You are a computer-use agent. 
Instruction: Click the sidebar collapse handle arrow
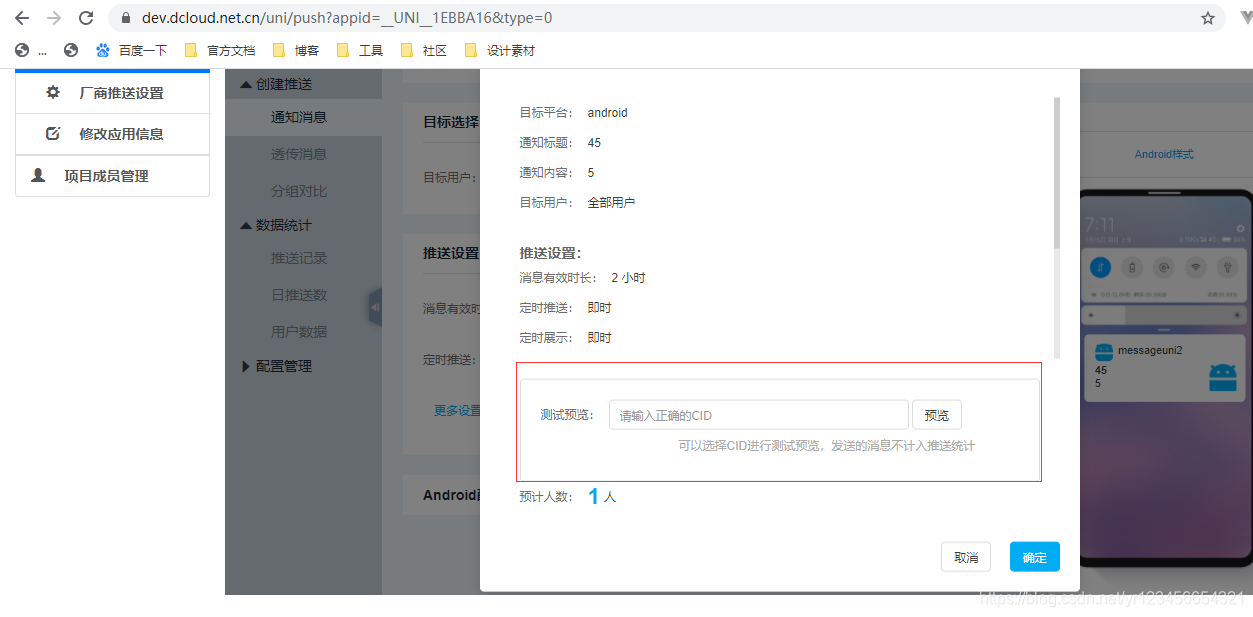pos(375,308)
